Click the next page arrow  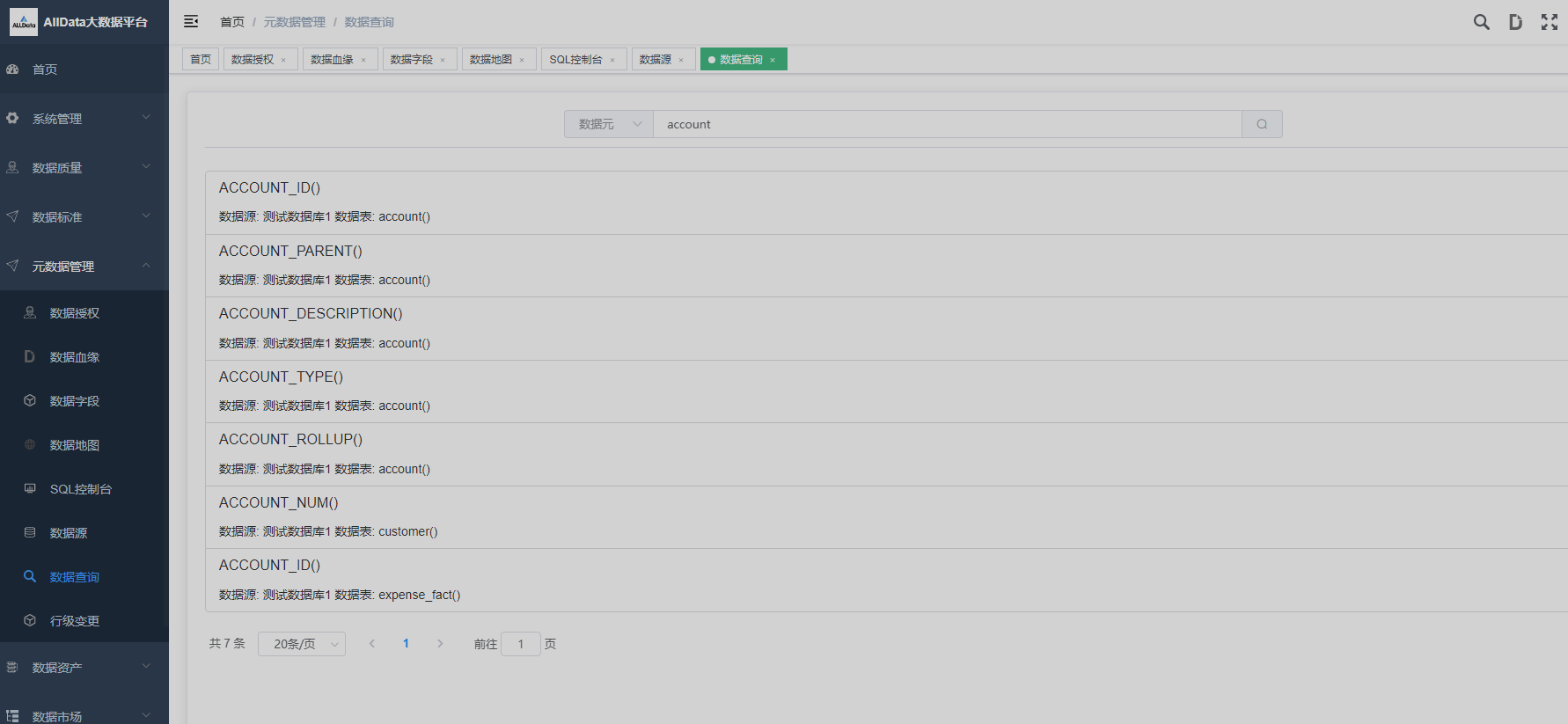coord(440,644)
